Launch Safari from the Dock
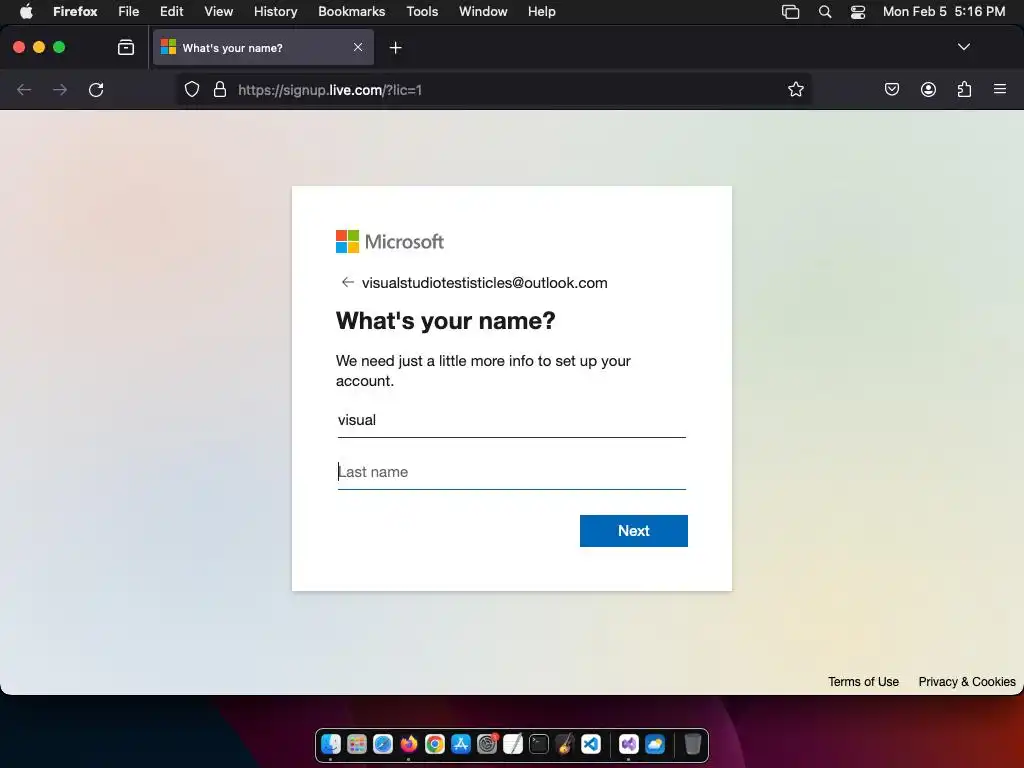This screenshot has width=1024, height=768. [x=383, y=744]
